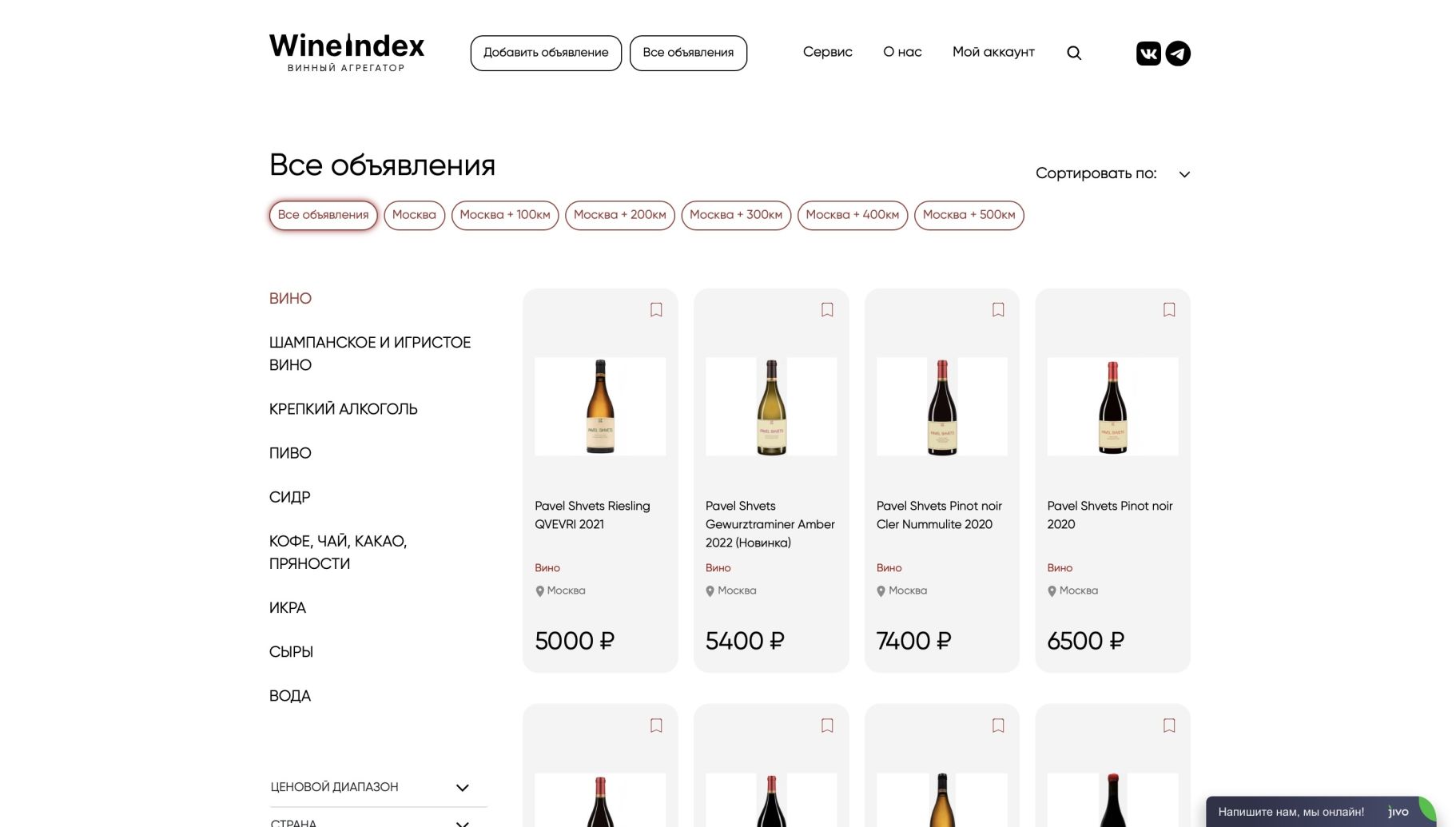This screenshot has width=1456, height=827.
Task: Open the СЫРЫ category
Action: [291, 652]
